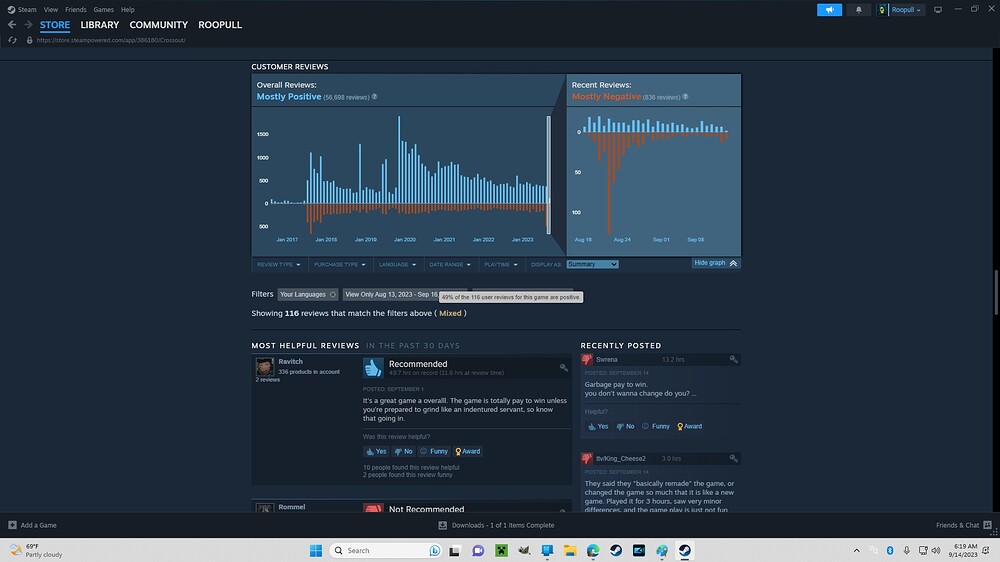Screen dimensions: 1000x562
Task: Go back with the navigation back arrow
Action: [x=12, y=24]
